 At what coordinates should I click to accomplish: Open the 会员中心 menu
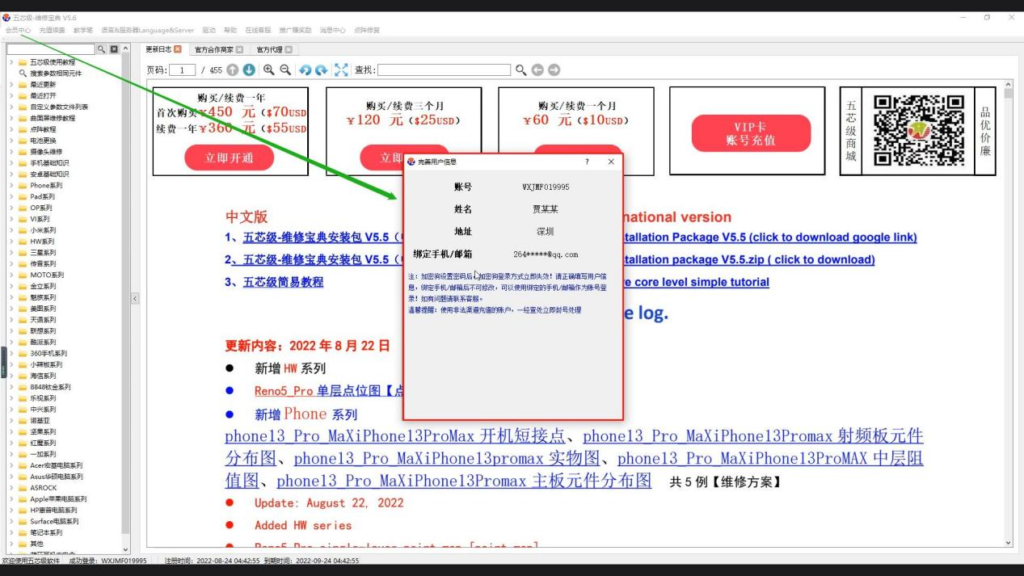click(x=18, y=30)
